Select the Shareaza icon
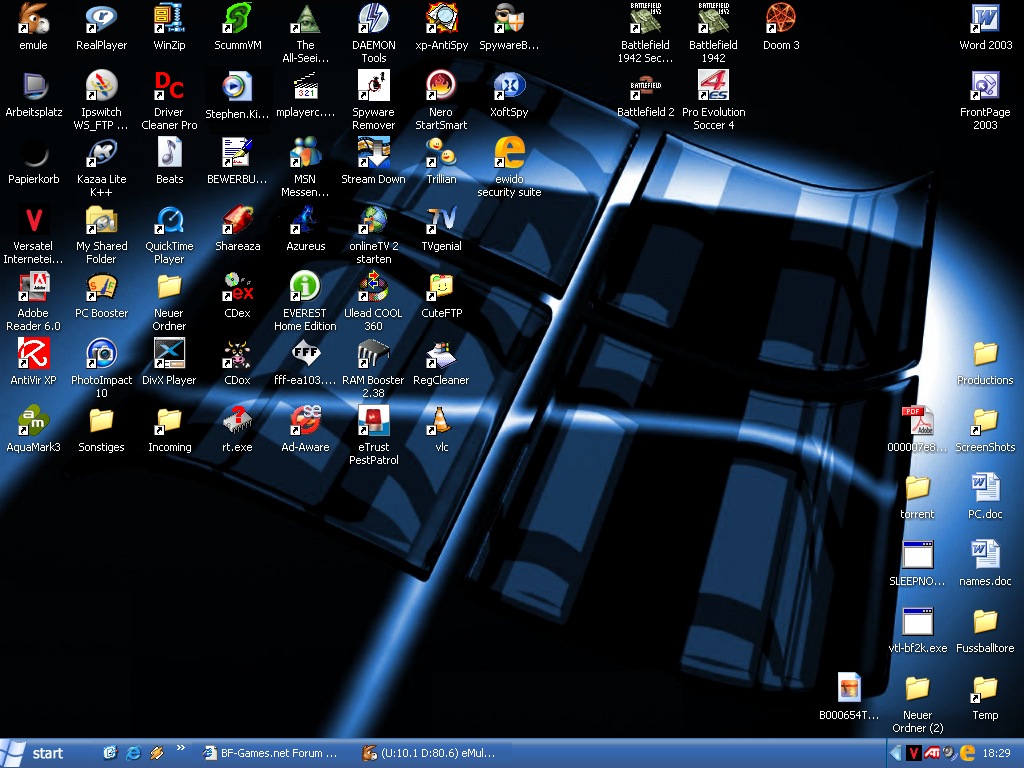The height and width of the screenshot is (768, 1024). (238, 227)
